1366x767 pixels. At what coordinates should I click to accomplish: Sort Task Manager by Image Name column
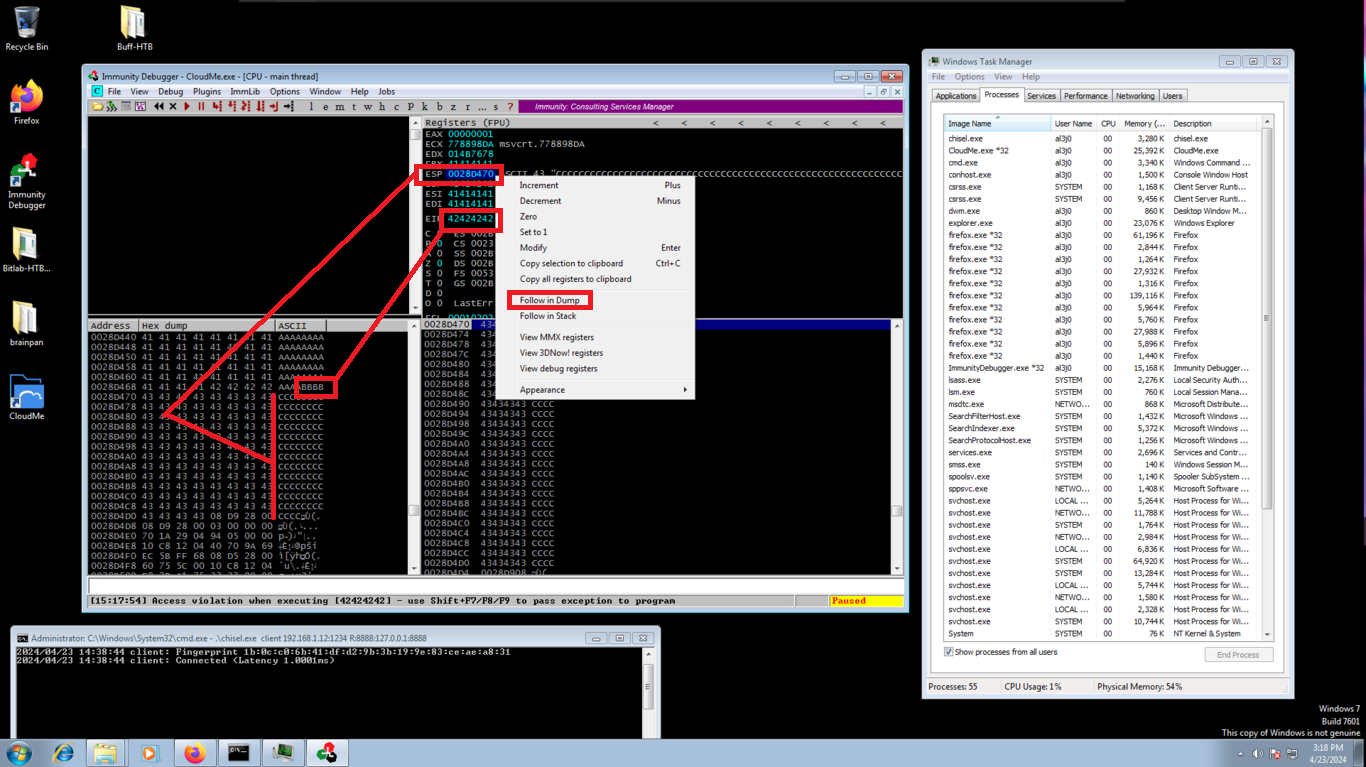click(x=997, y=123)
